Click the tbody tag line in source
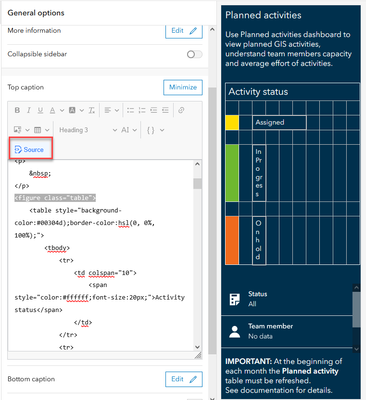 coord(57,248)
